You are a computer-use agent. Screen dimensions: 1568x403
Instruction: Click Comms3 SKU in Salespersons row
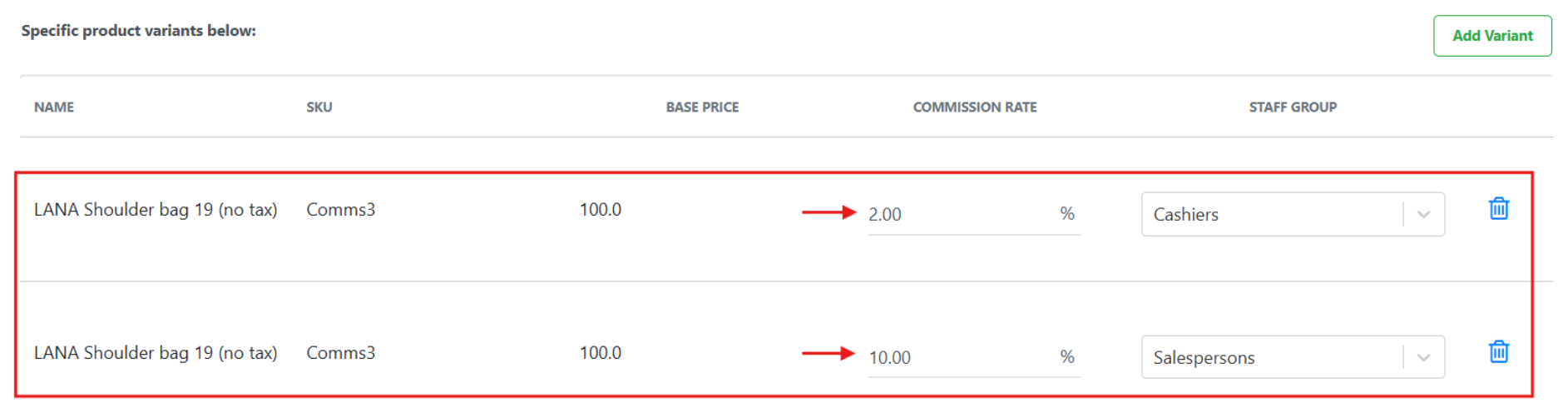tap(341, 353)
